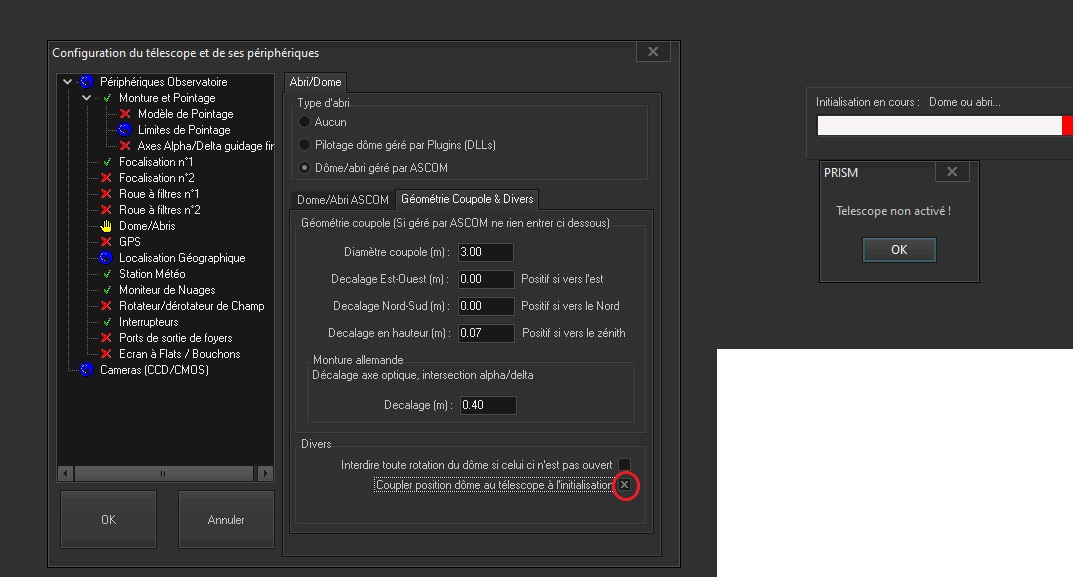This screenshot has width=1085, height=586.
Task: Click the red X icon beside Roue à filtres n°1
Action: tap(107, 194)
